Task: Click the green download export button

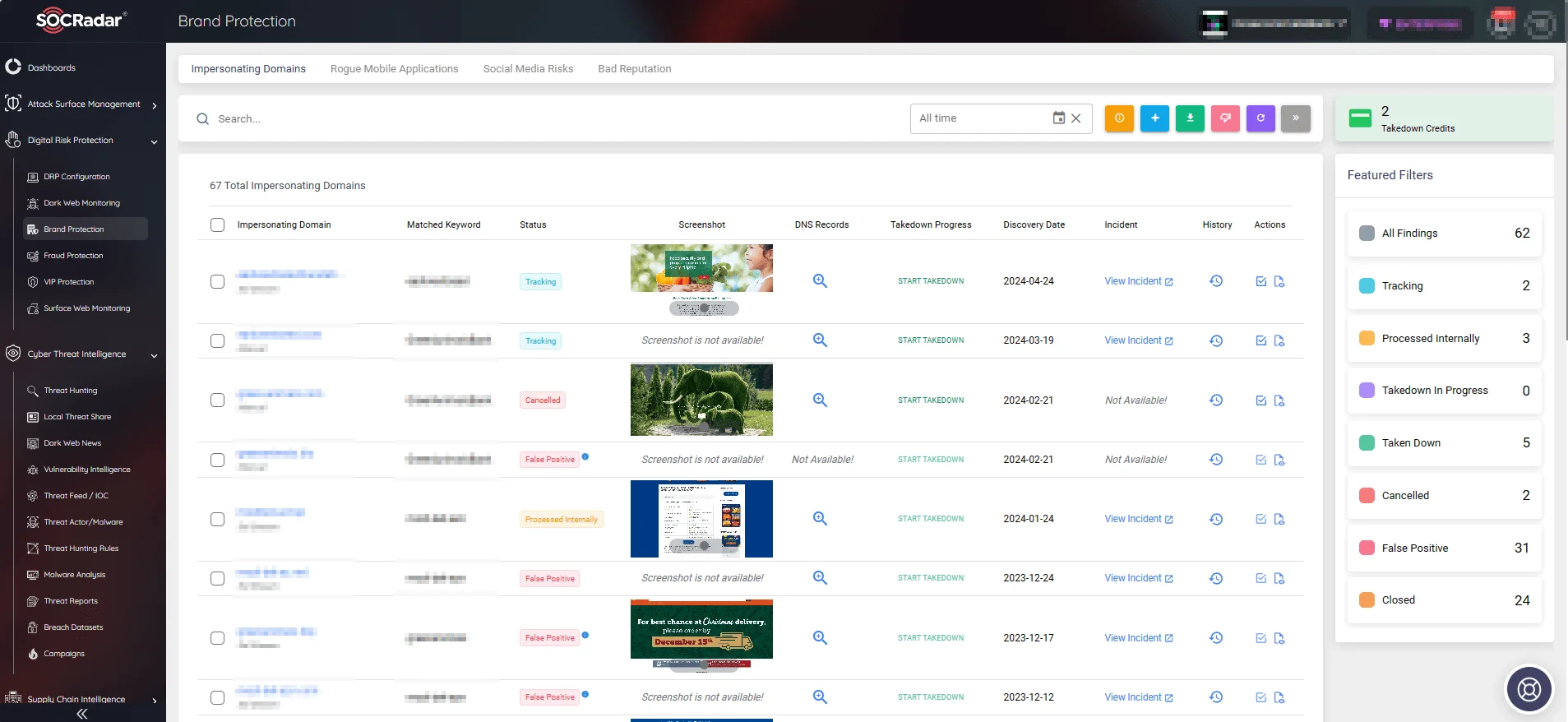Action: point(1190,118)
